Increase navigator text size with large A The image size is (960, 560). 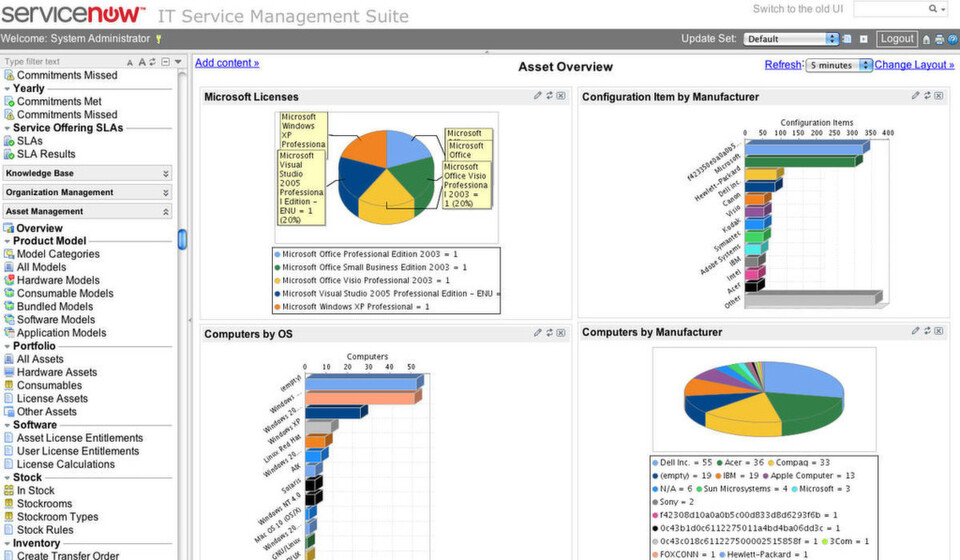coord(142,62)
